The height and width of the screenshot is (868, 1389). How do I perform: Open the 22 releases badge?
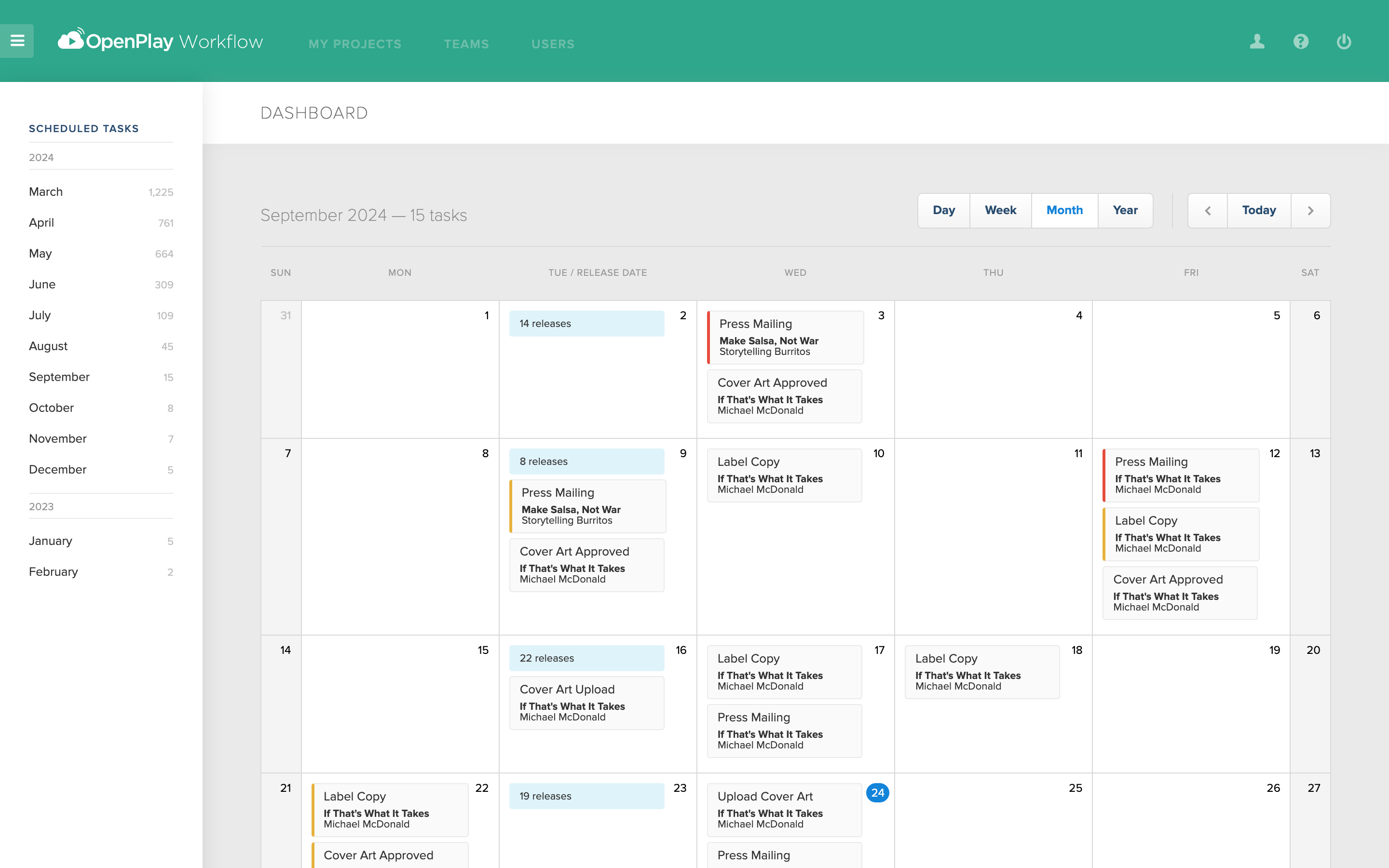[x=586, y=658]
